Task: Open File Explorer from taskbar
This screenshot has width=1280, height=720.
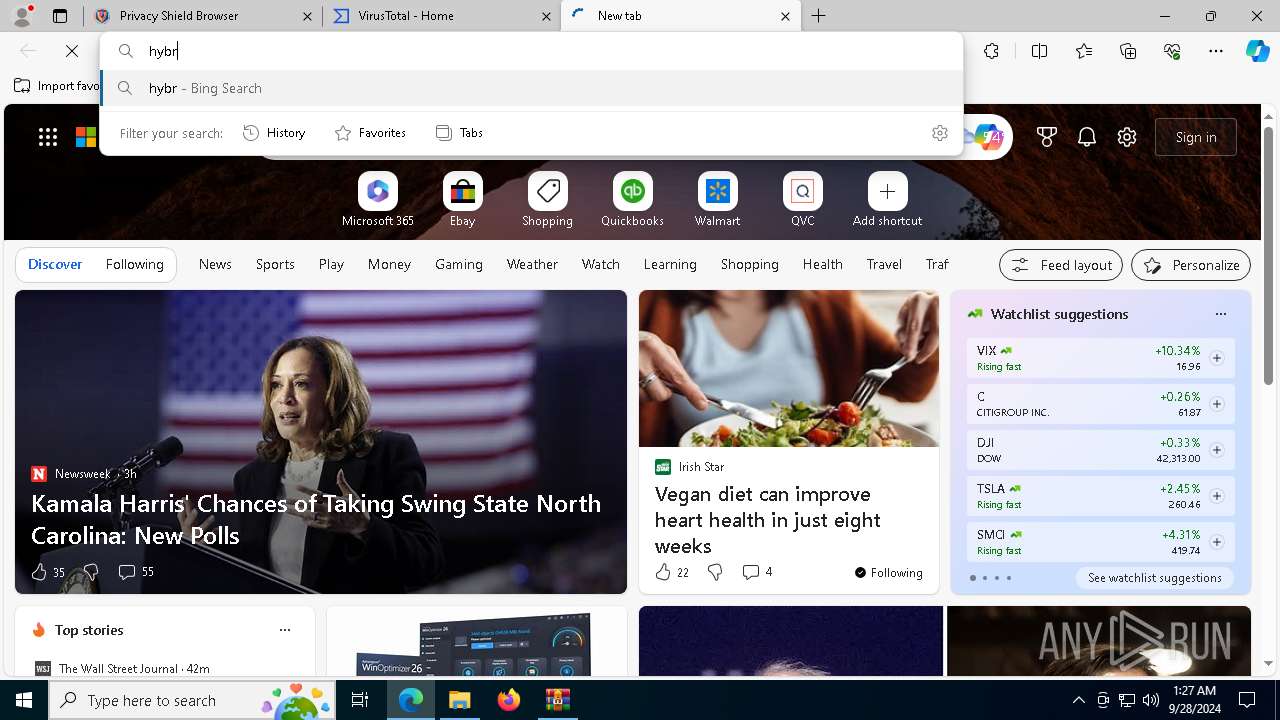Action: tap(459, 700)
